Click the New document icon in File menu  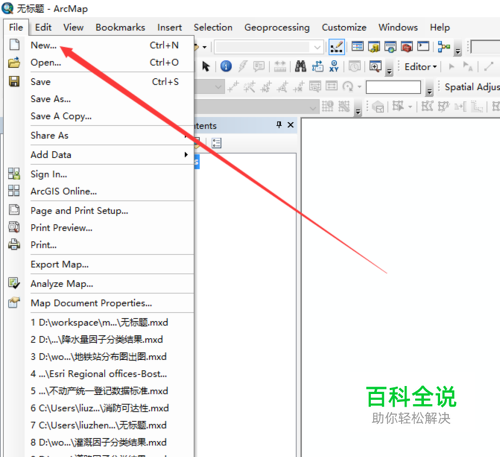click(14, 45)
